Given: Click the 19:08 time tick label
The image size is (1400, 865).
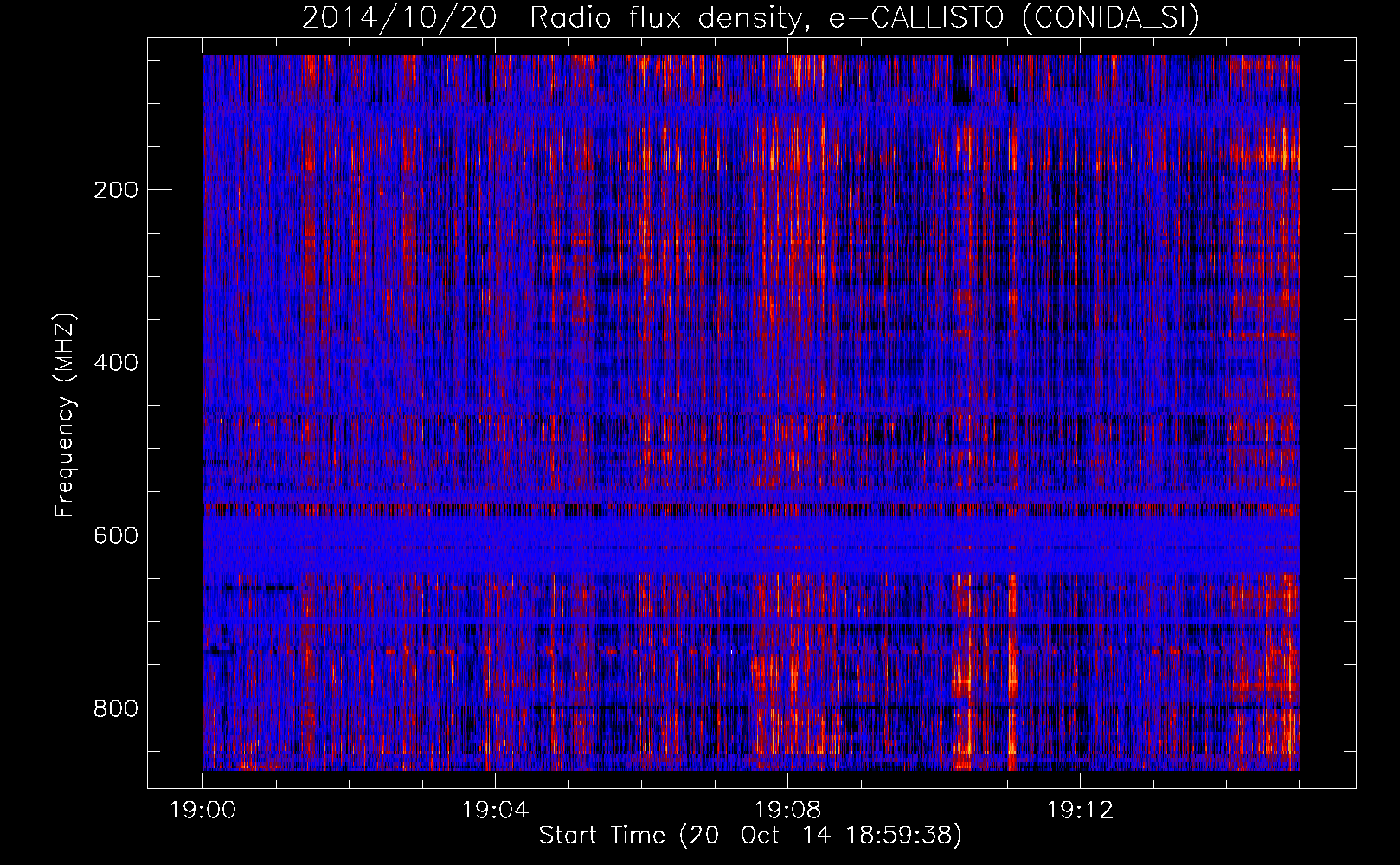Looking at the screenshot, I should tap(788, 811).
